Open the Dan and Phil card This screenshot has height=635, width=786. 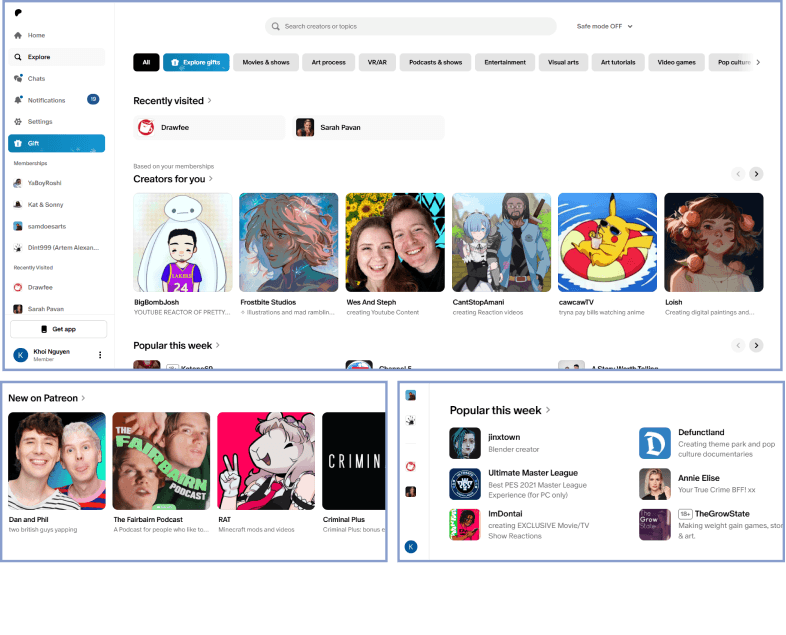tap(57, 473)
